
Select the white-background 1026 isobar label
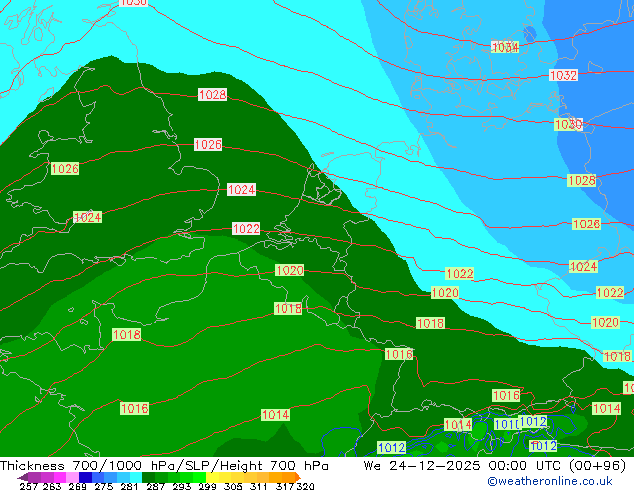pyautogui.click(x=208, y=144)
